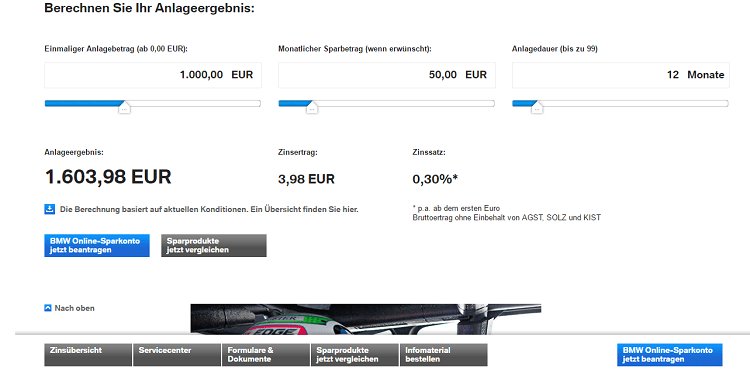This screenshot has height=371, width=750.
Task: Open the Zinsübersicht footer tab
Action: click(88, 355)
